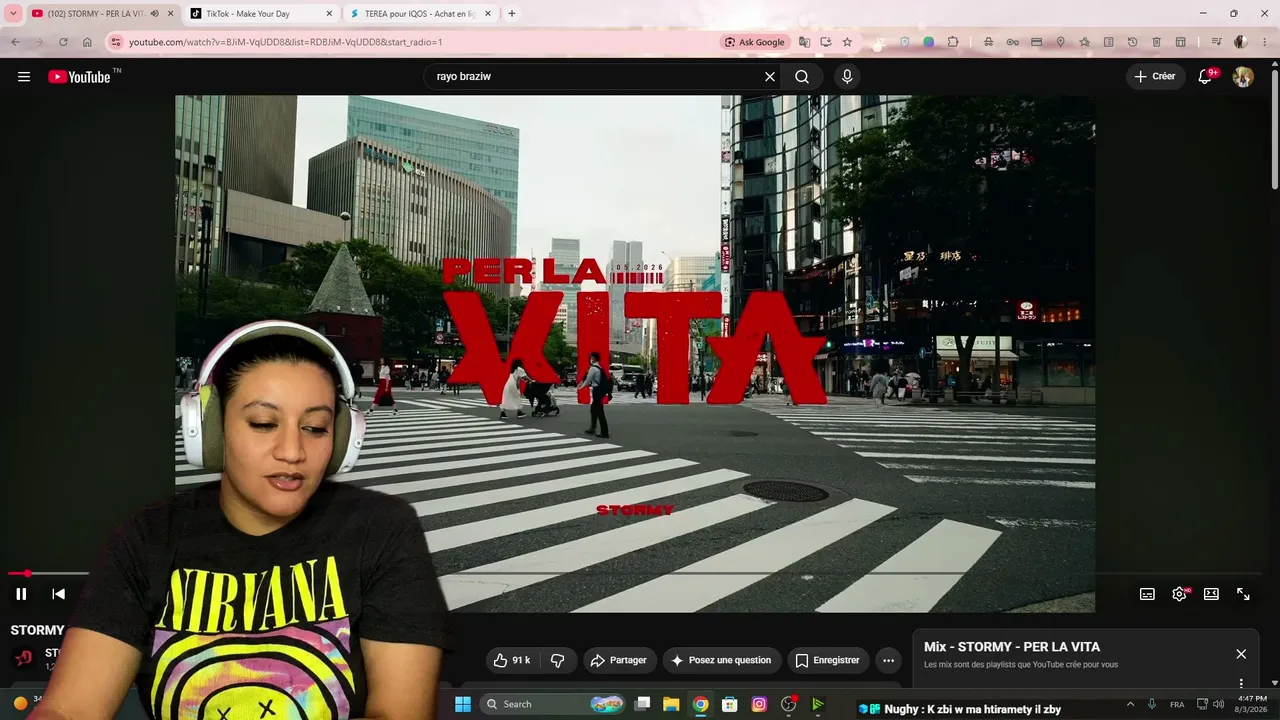This screenshot has height=720, width=1280.
Task: Bookmark this page with the star
Action: 847,42
